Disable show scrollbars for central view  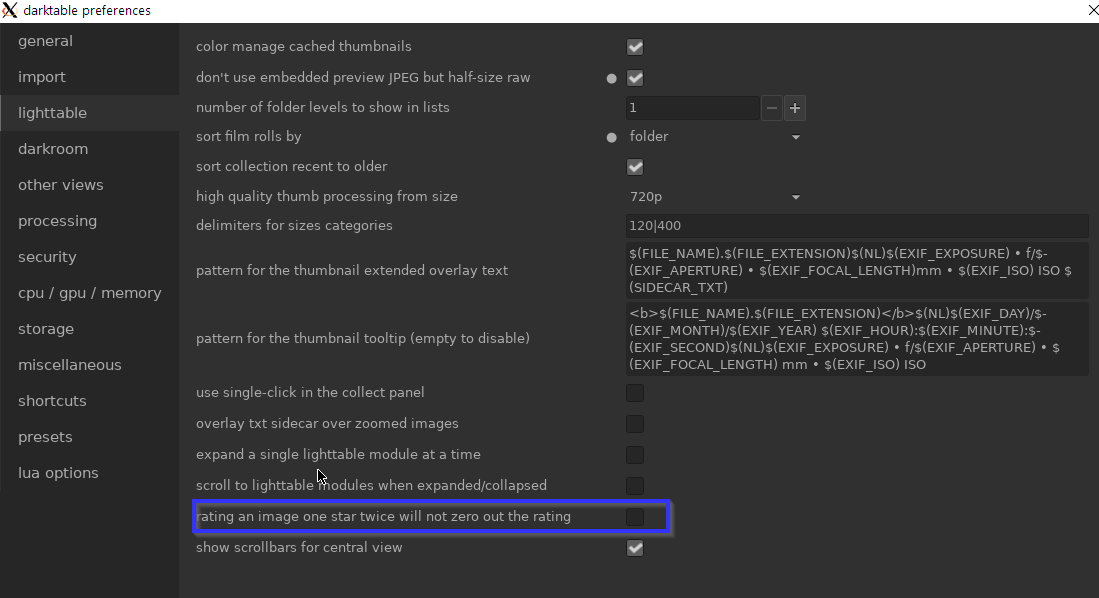pyautogui.click(x=634, y=547)
